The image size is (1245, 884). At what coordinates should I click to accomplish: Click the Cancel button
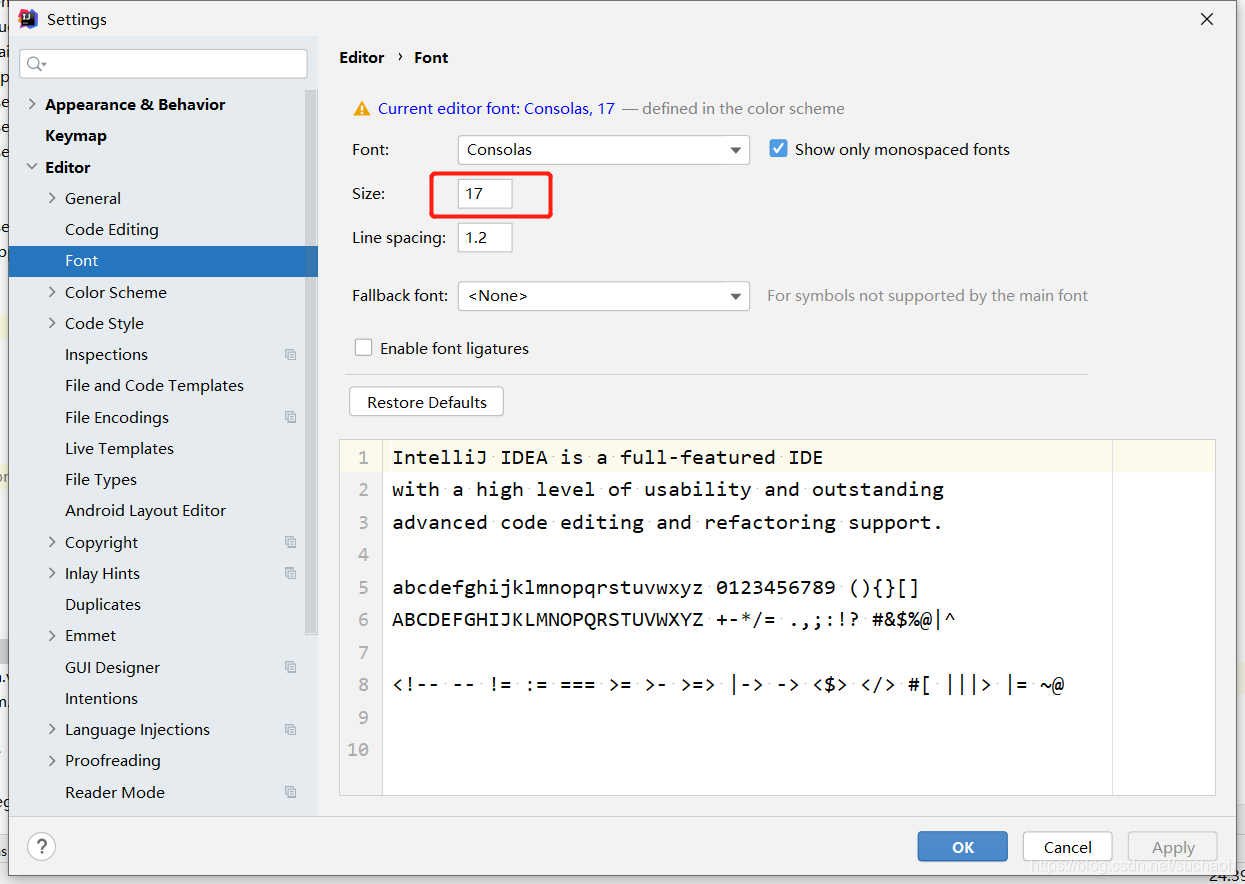pyautogui.click(x=1068, y=847)
